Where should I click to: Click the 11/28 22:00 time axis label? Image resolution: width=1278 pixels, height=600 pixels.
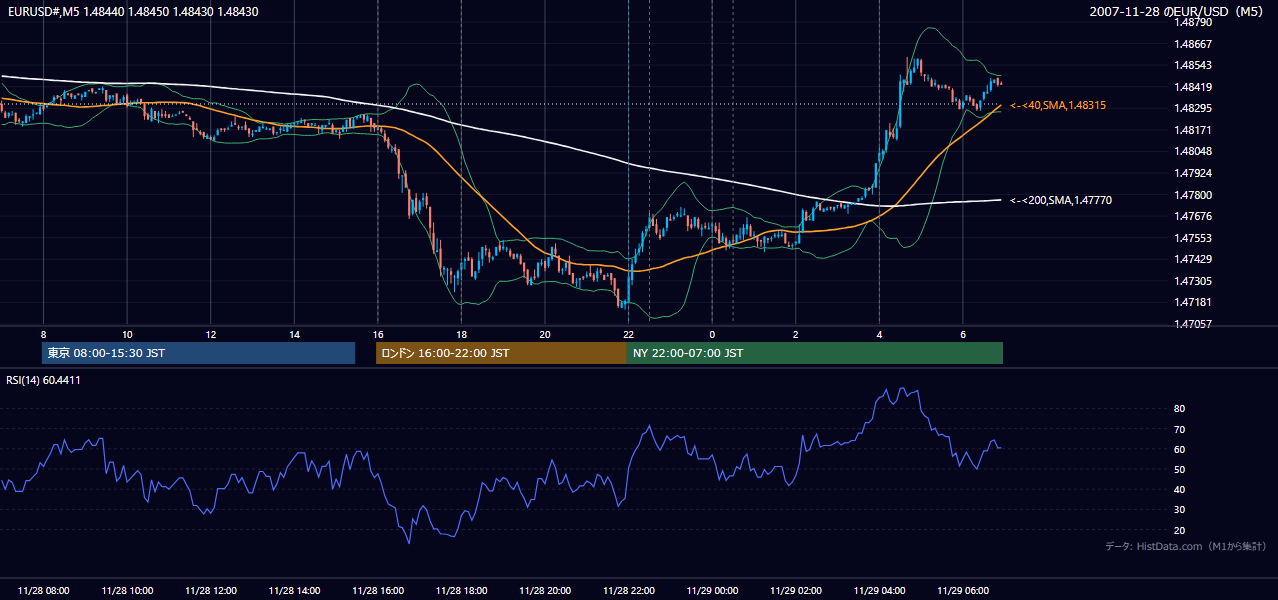(628, 591)
